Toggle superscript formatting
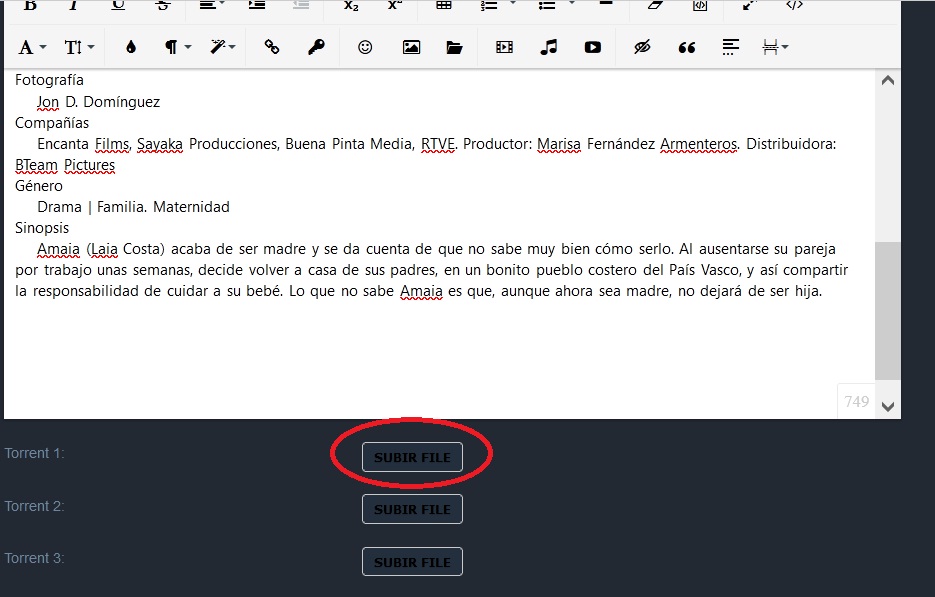The height and width of the screenshot is (597, 935). pos(396,5)
